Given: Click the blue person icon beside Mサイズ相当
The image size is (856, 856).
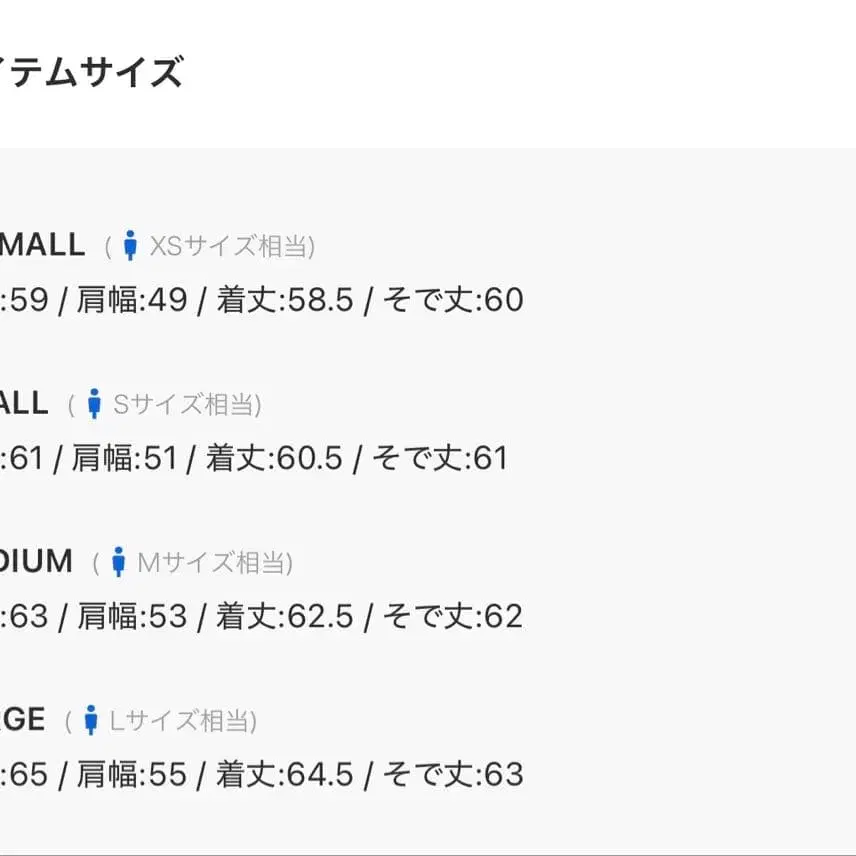Looking at the screenshot, I should pos(119,562).
